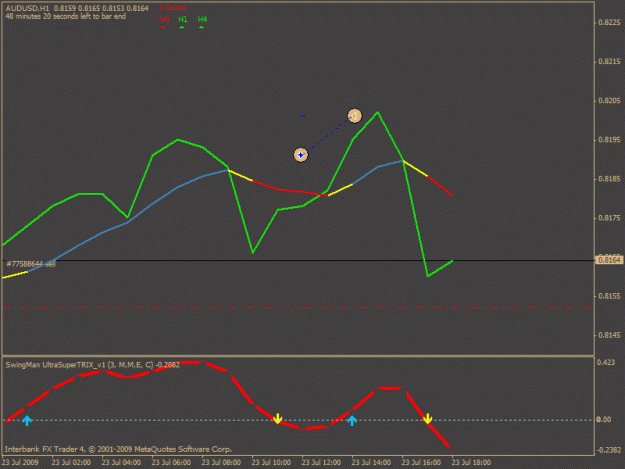Click the cyan up arrow near 14:00

(352, 420)
